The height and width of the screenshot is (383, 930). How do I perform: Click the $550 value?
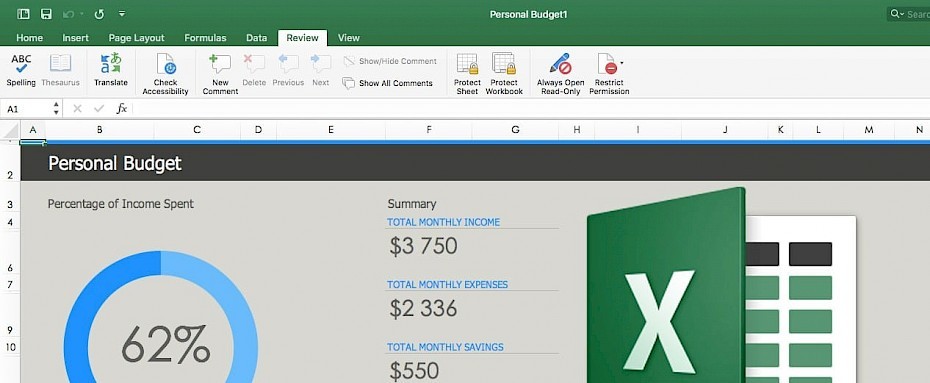[414, 371]
